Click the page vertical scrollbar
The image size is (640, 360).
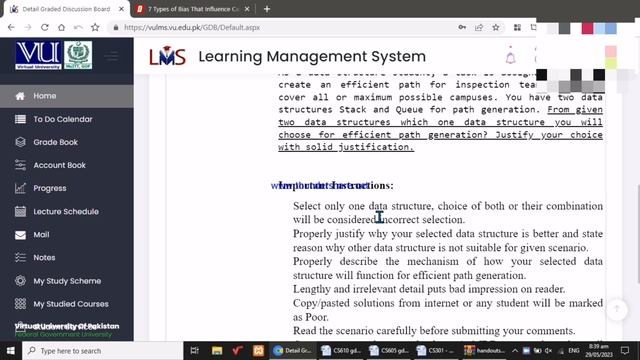tap(637, 233)
